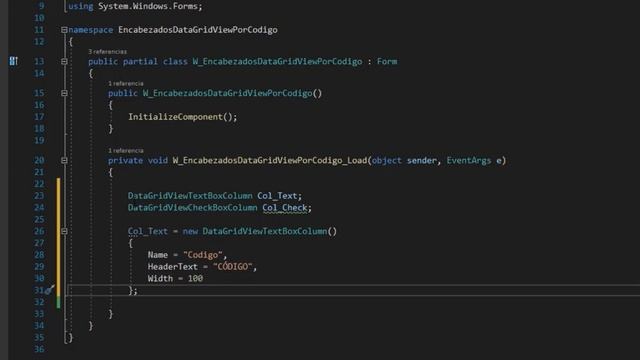Screen dimensions: 640x360
Task: Click DataGridViewCheckBoxColumn type on line 24
Action: 192,208
